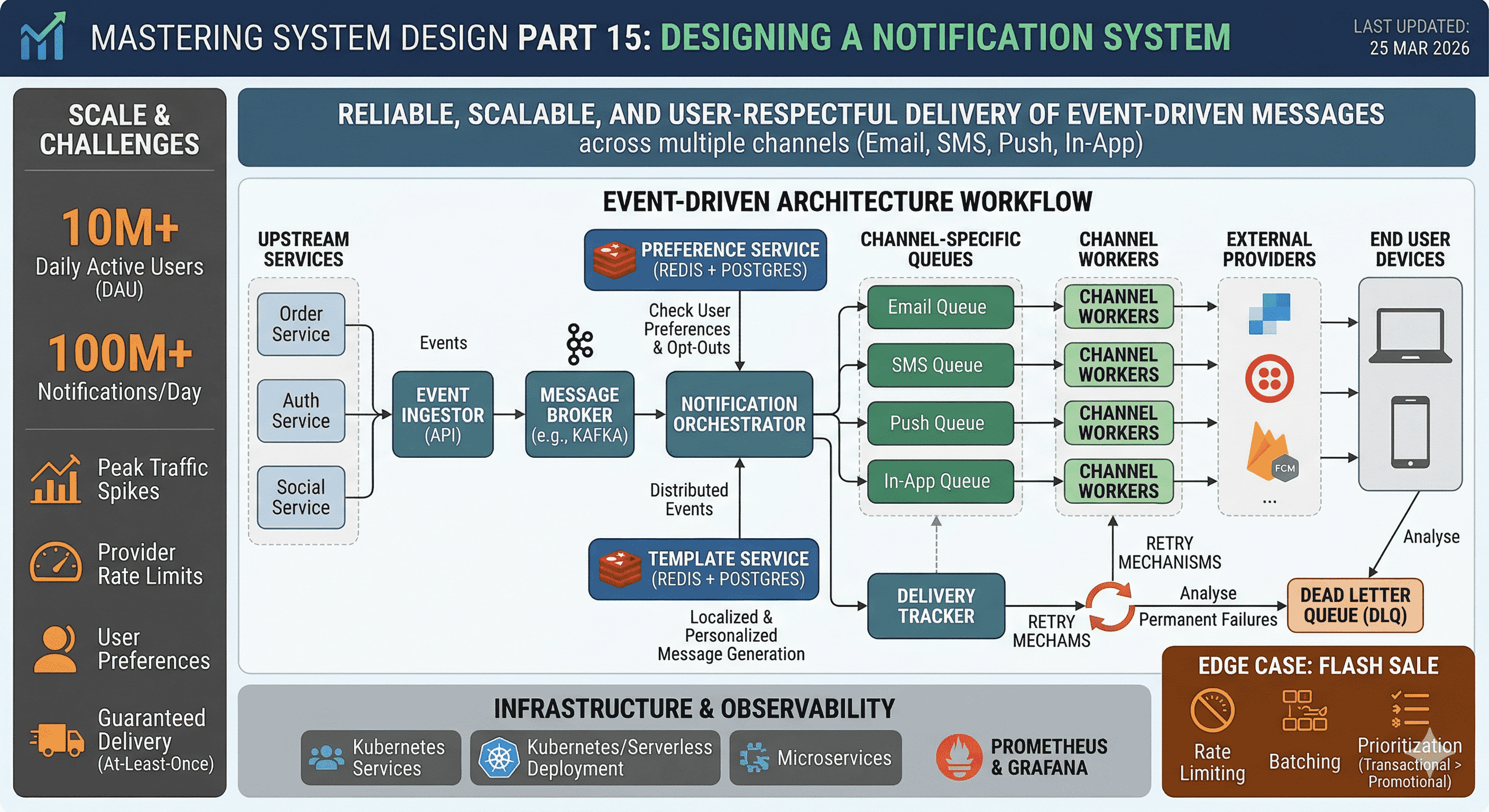1489x812 pixels.
Task: Click the Redis icon in Template Service
Action: (x=620, y=569)
